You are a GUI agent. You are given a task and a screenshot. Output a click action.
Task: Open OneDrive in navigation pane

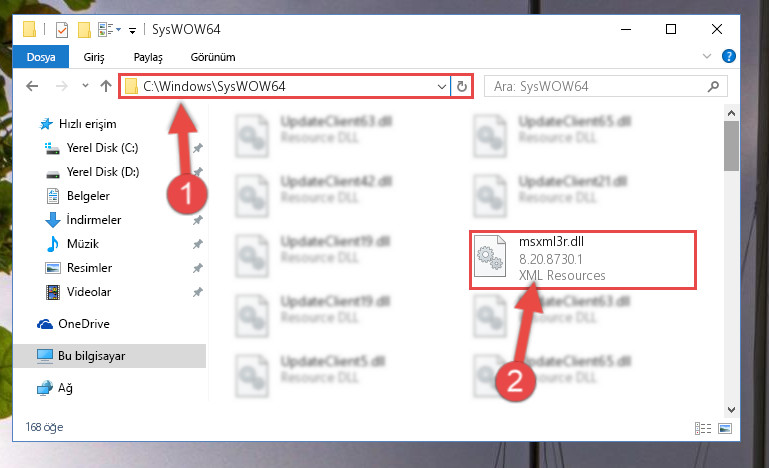83,324
